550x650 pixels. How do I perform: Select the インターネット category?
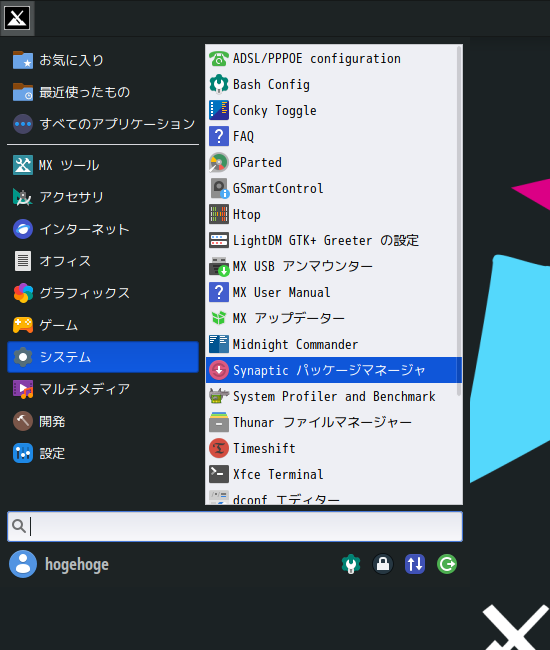103,229
